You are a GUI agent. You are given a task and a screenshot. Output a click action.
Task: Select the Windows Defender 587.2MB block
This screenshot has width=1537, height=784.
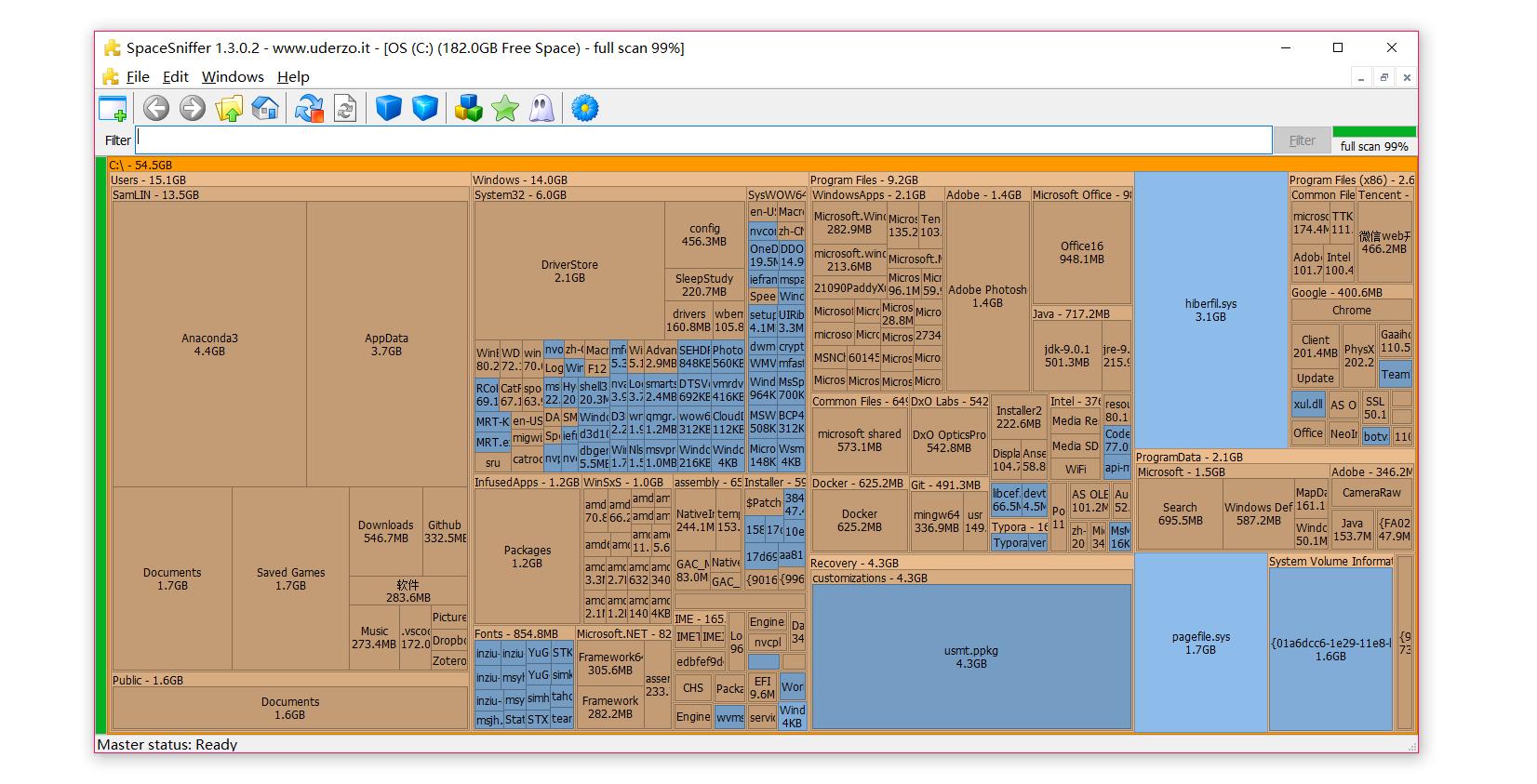point(1258,513)
